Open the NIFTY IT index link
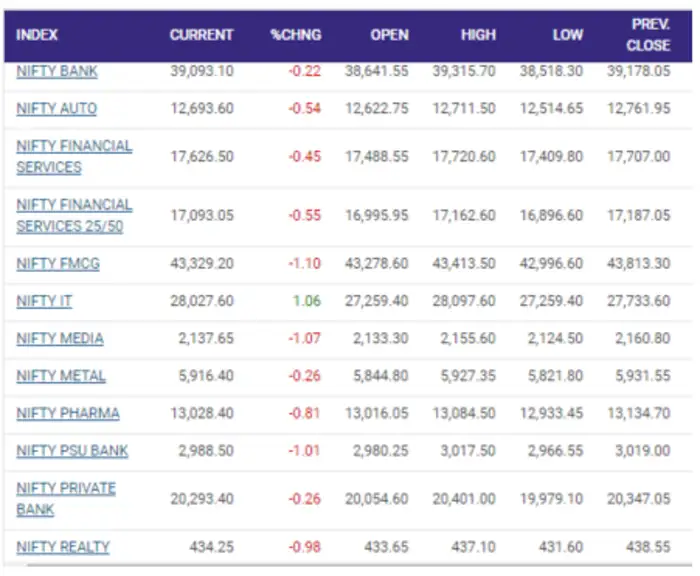700x576 pixels. tap(44, 301)
